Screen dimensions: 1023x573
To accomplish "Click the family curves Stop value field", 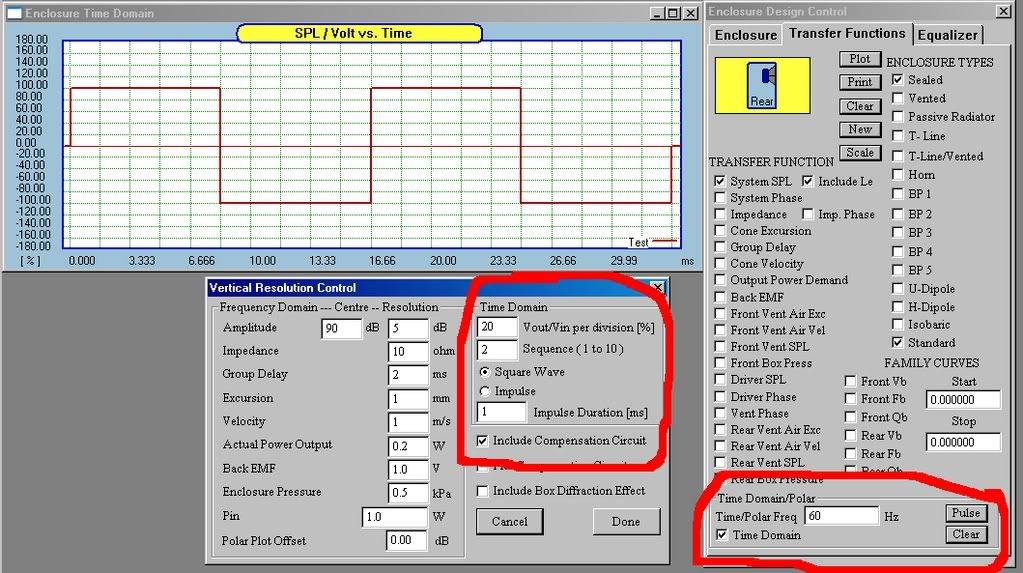I will tap(963, 442).
